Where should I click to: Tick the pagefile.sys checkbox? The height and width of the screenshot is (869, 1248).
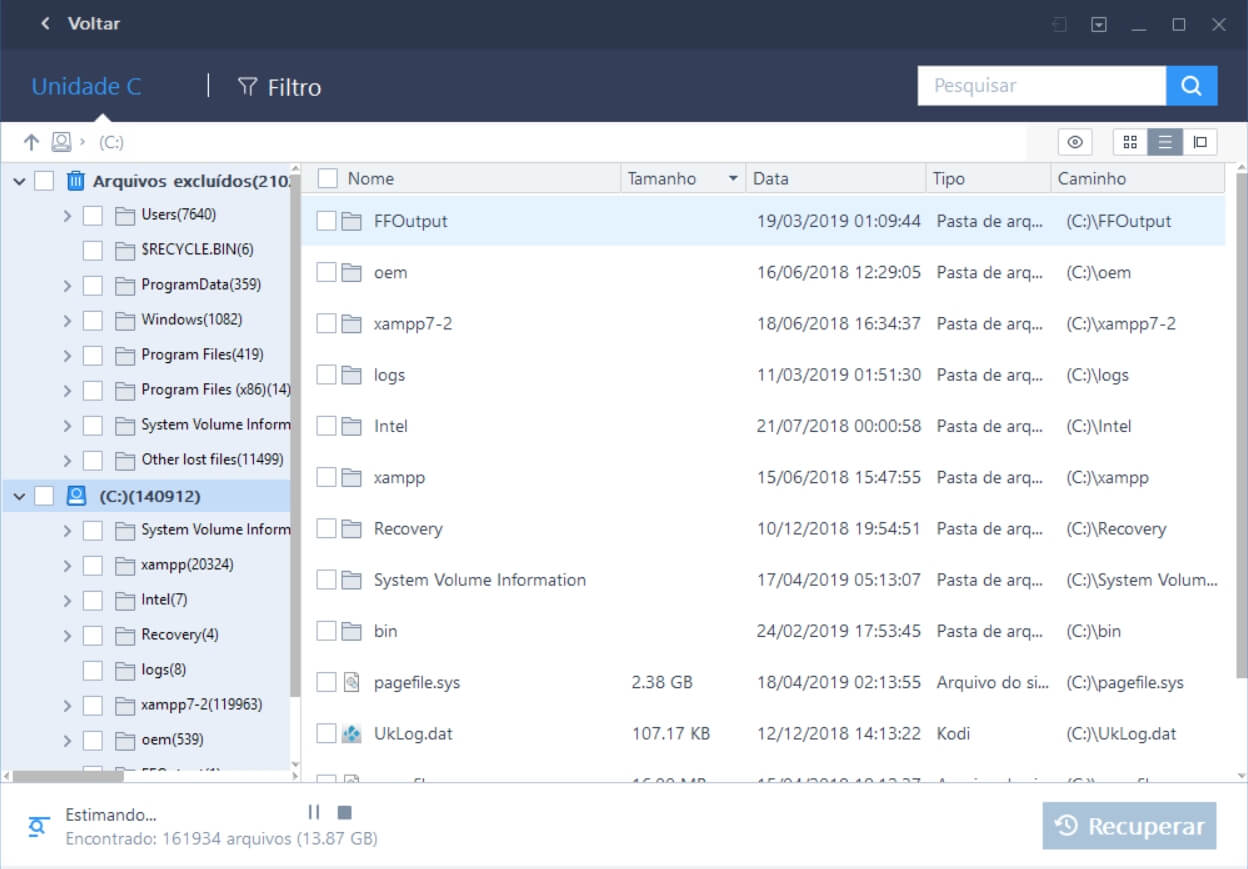click(x=326, y=682)
